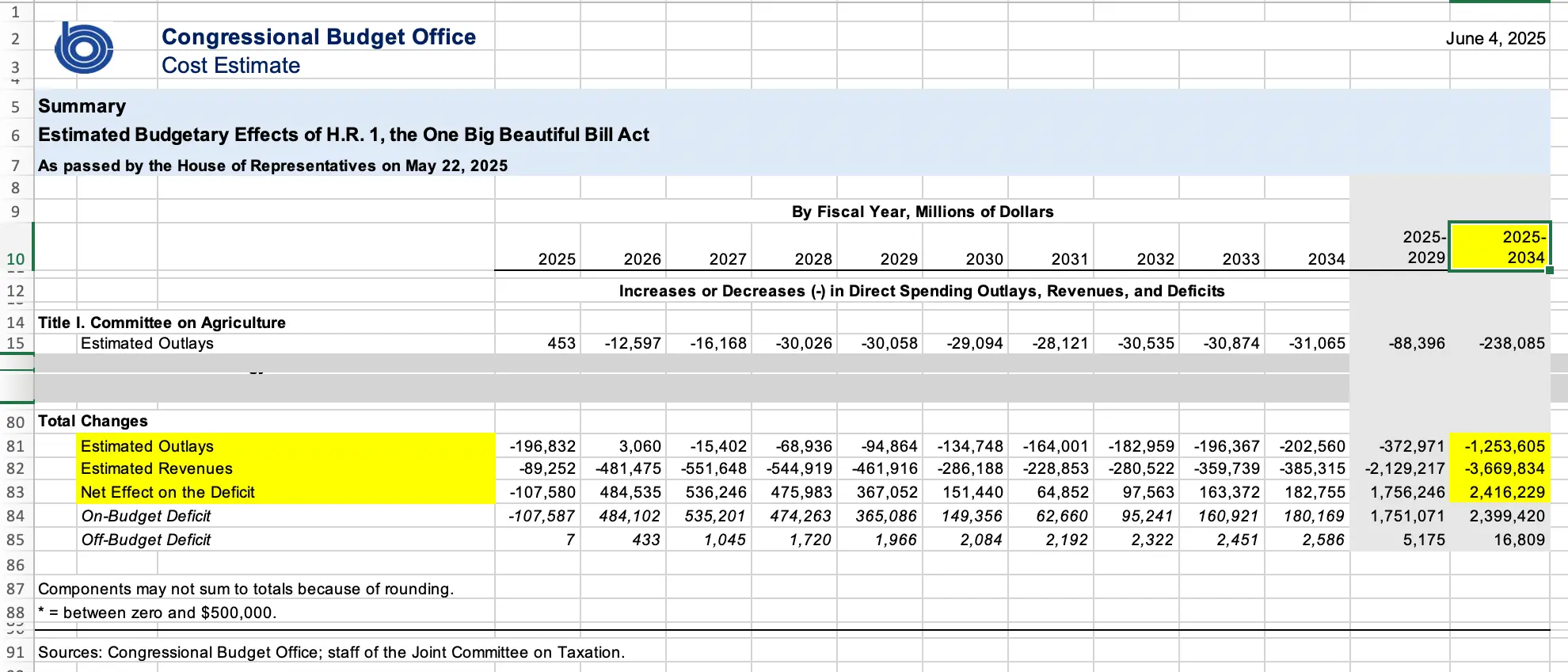
Task: Click the 2026 fiscal year column label
Action: click(x=642, y=259)
